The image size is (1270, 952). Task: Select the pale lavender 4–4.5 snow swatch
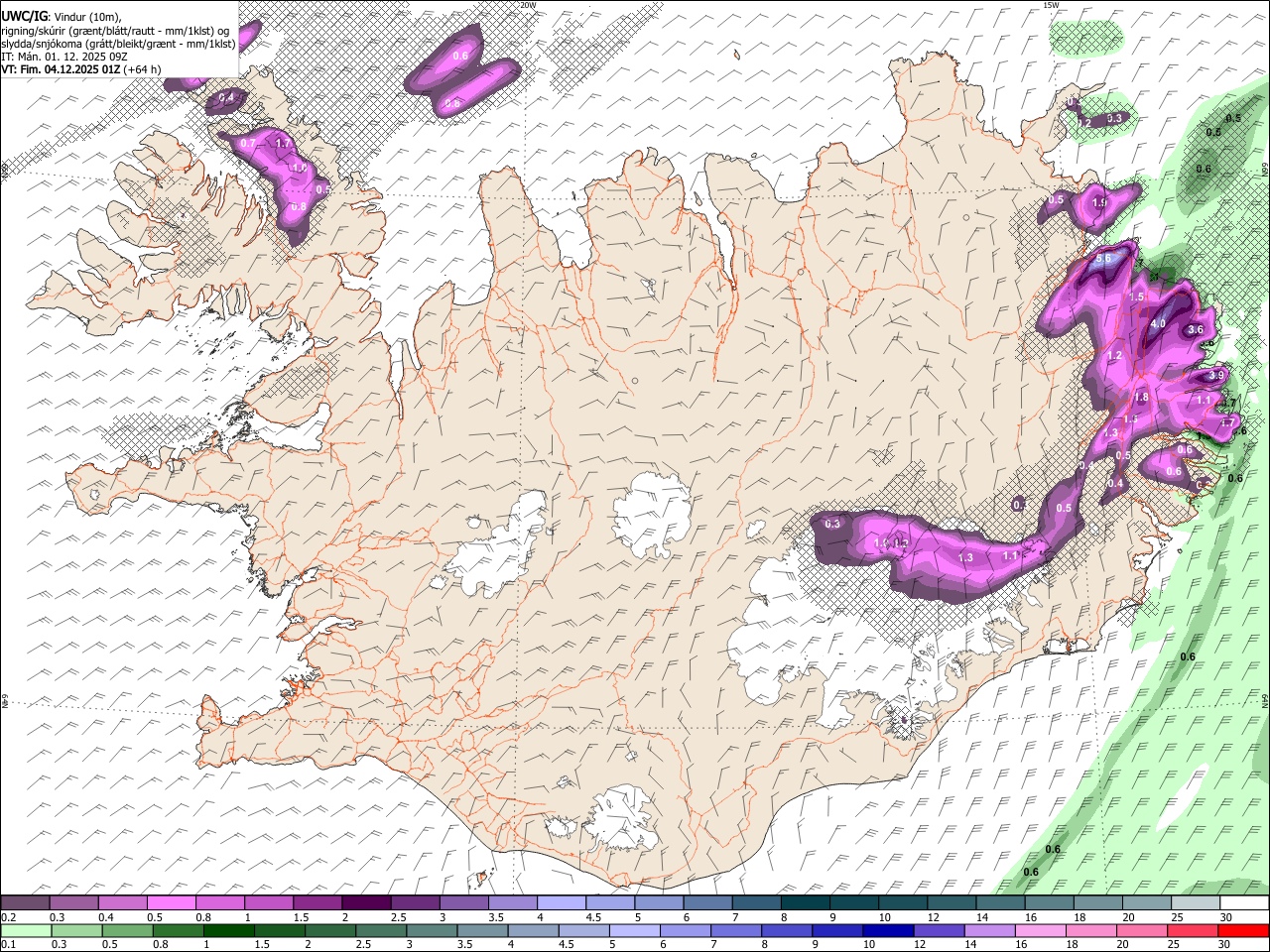click(561, 903)
